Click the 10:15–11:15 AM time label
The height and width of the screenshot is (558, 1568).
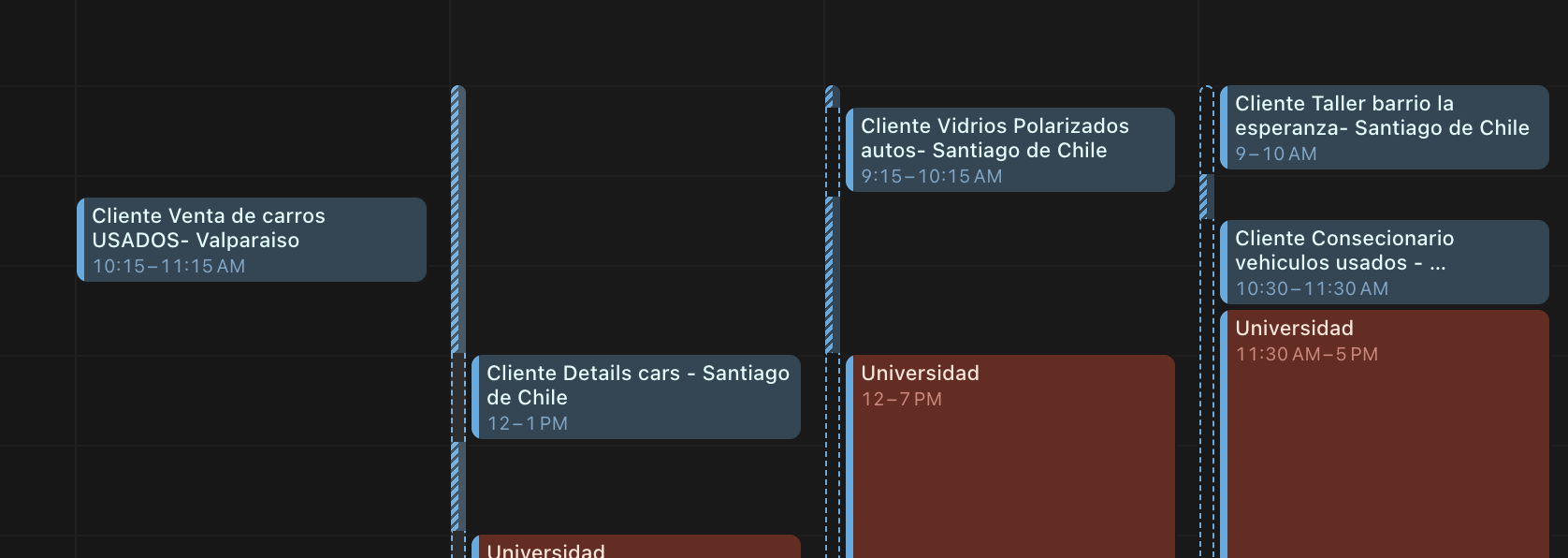click(x=168, y=267)
